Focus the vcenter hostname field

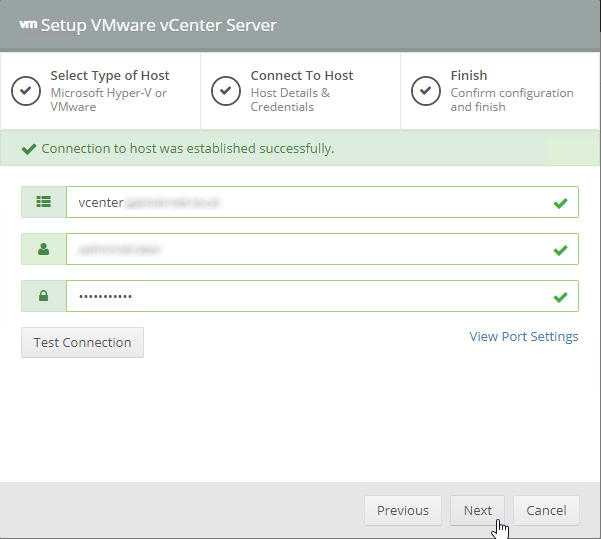322,202
